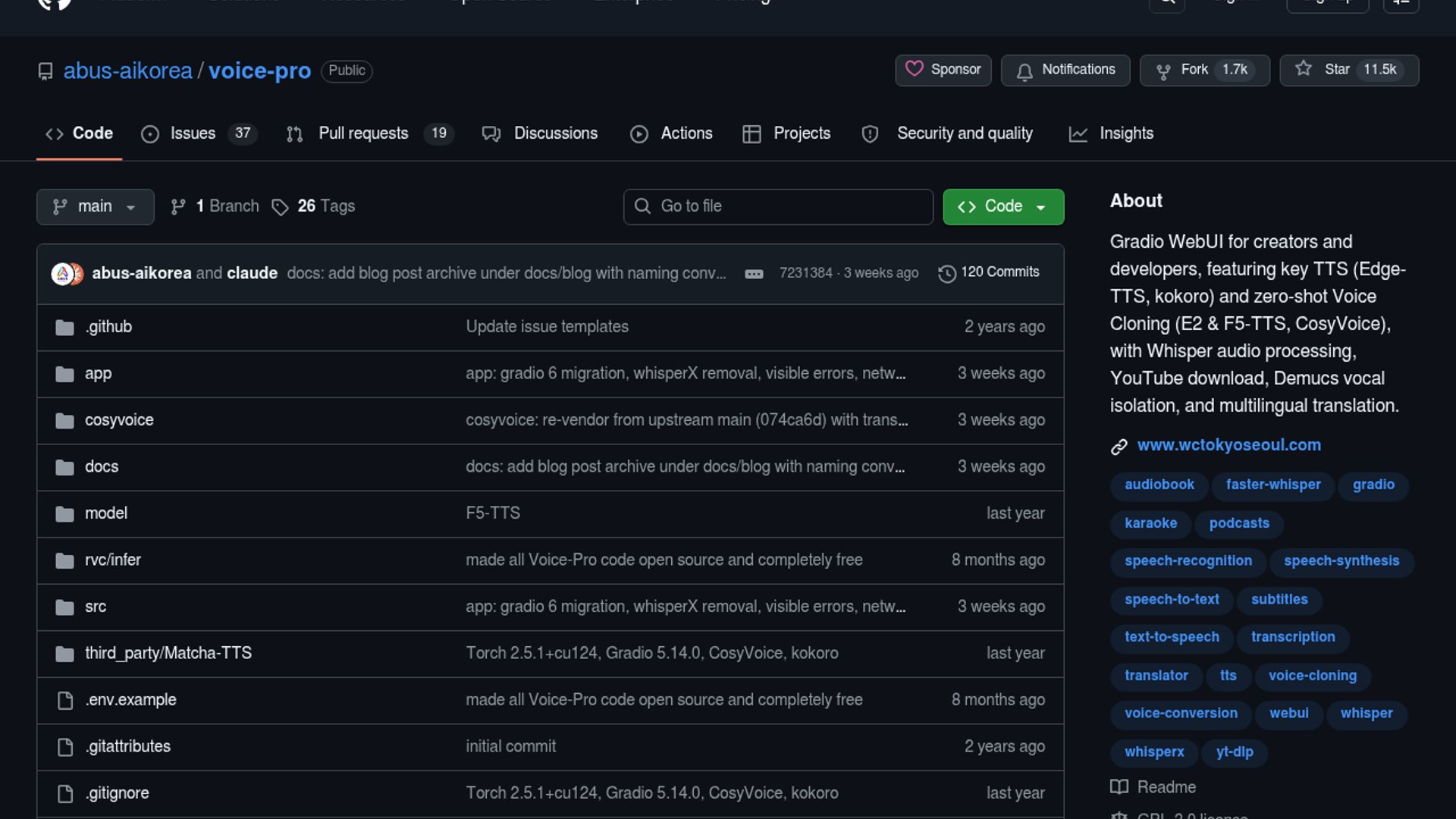Click the 'F5-TTS' commit message
The width and height of the screenshot is (1456, 819).
[493, 513]
